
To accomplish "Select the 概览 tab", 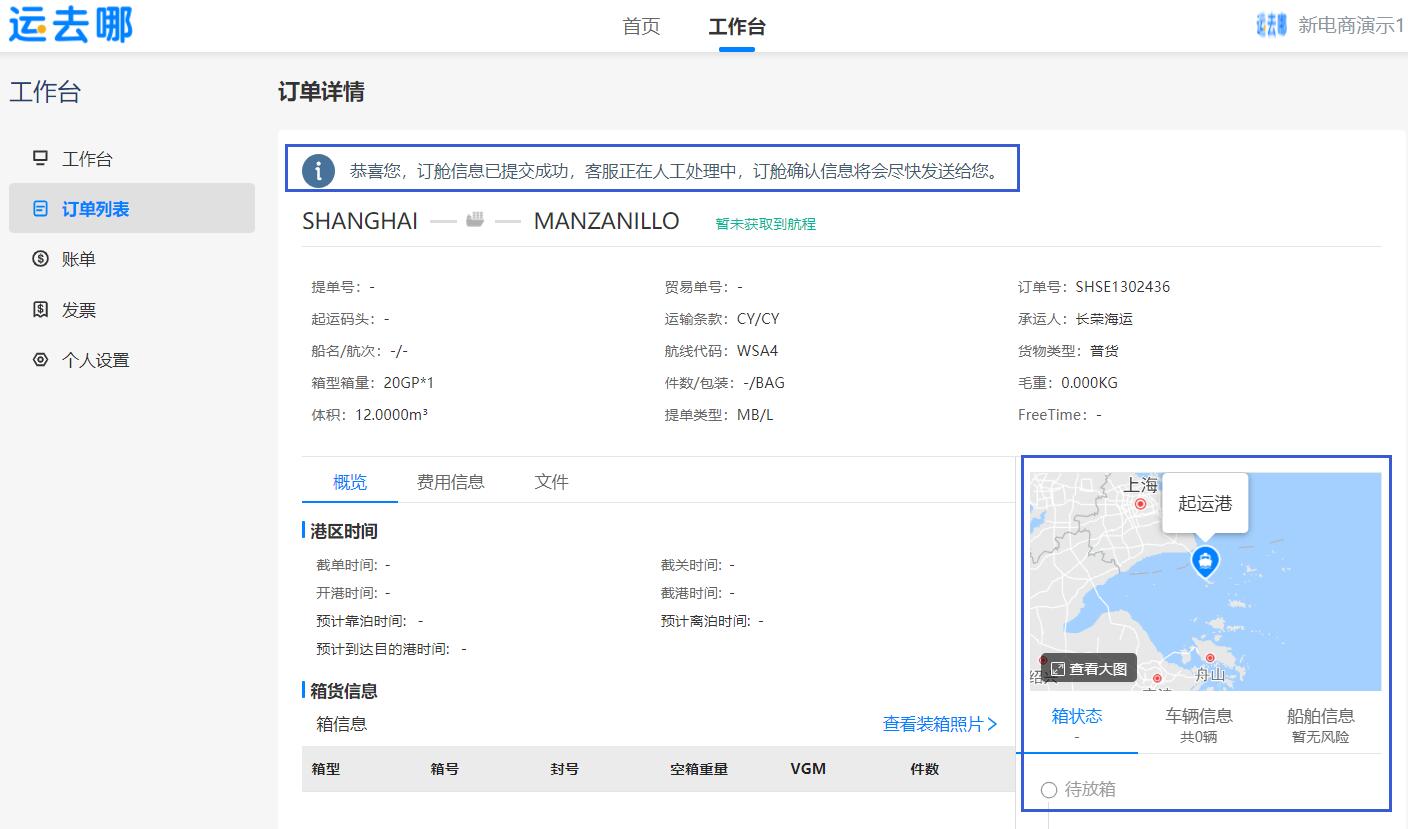I will [x=350, y=482].
